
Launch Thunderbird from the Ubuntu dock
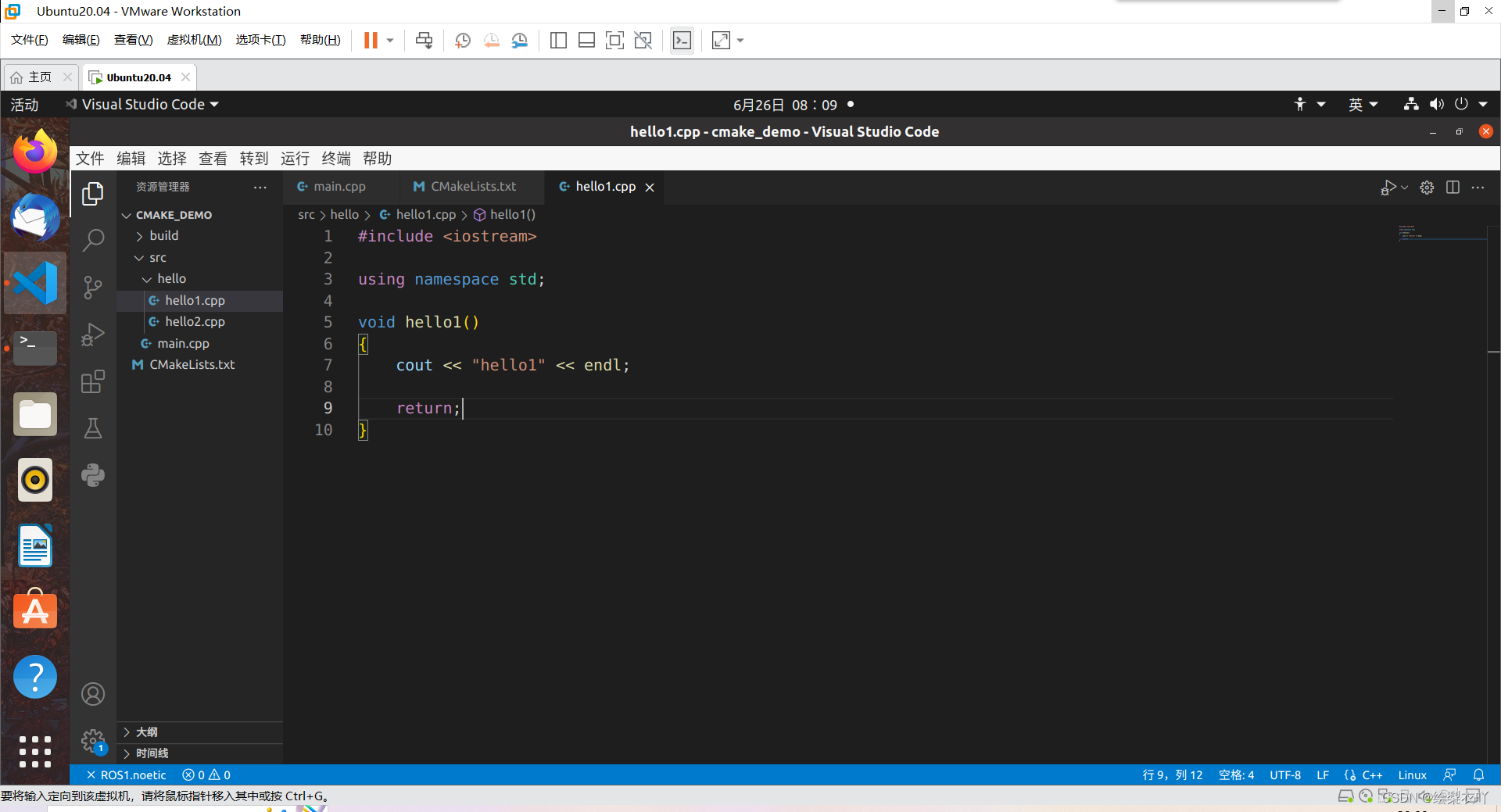(35, 217)
